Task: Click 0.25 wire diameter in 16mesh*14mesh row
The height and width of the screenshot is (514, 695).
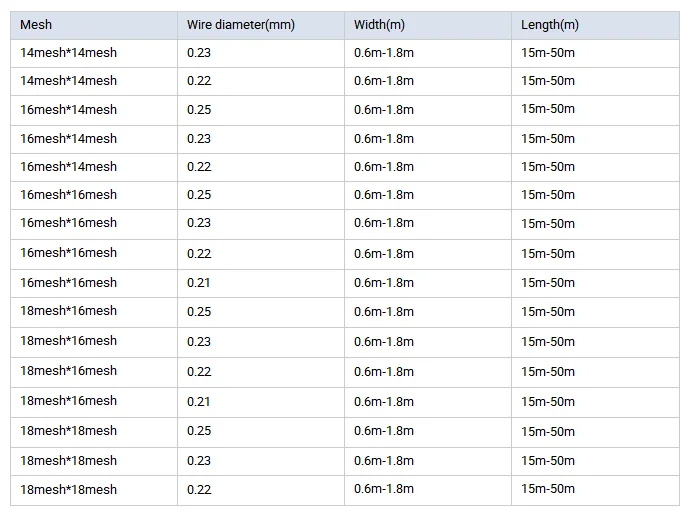Action: click(199, 109)
